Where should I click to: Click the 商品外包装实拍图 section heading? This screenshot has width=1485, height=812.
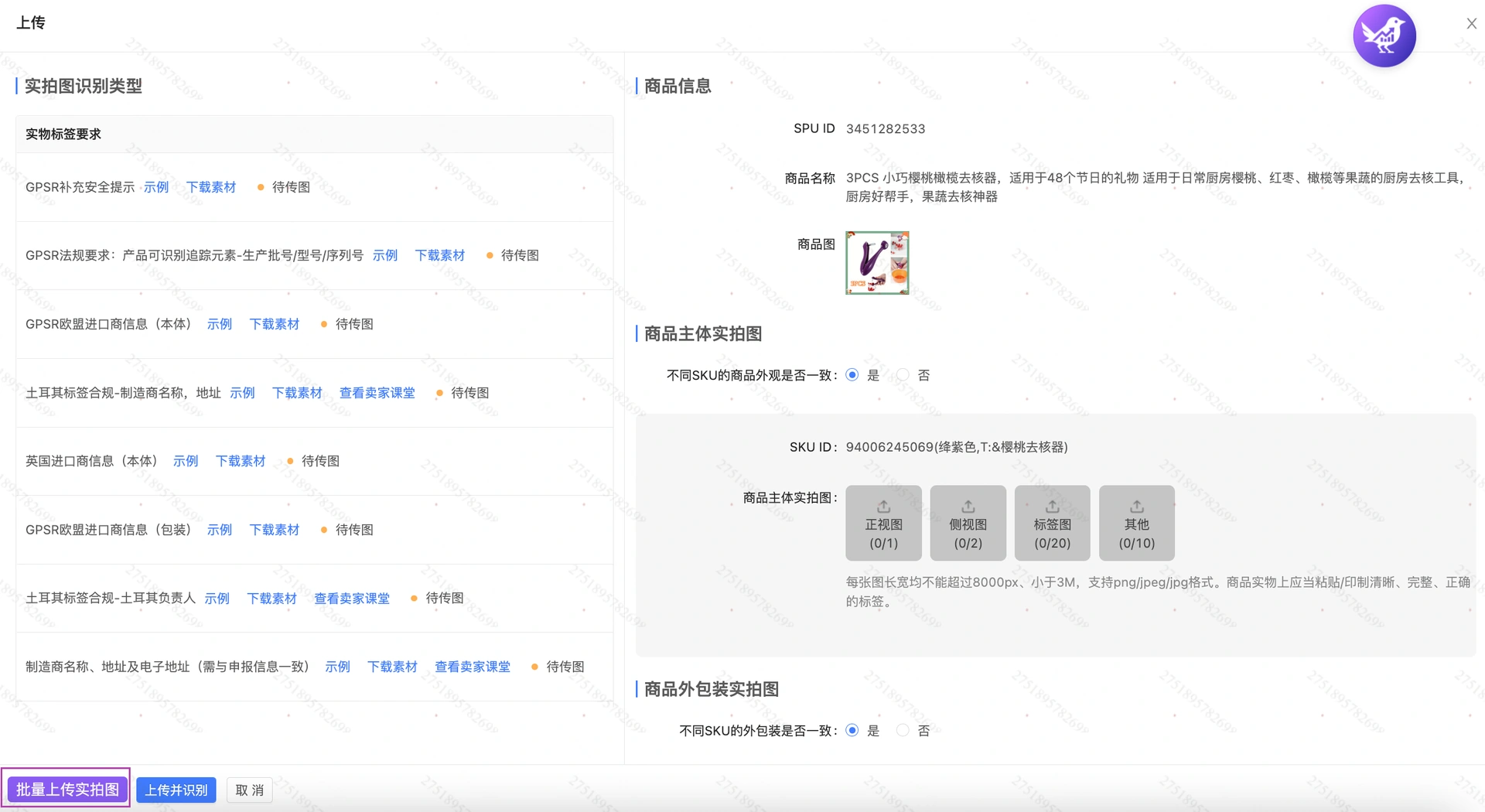[712, 689]
